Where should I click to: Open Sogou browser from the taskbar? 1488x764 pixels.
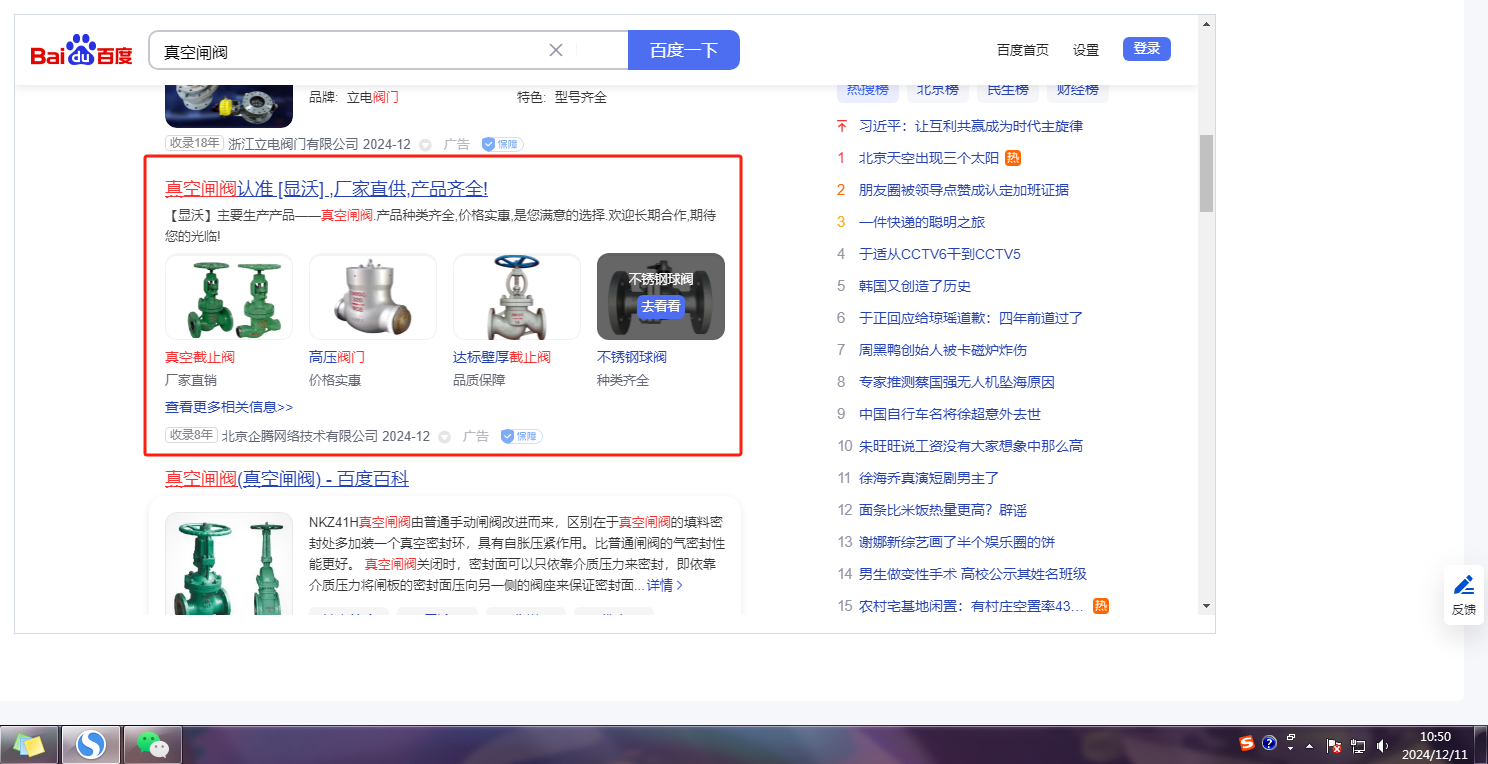[91, 744]
